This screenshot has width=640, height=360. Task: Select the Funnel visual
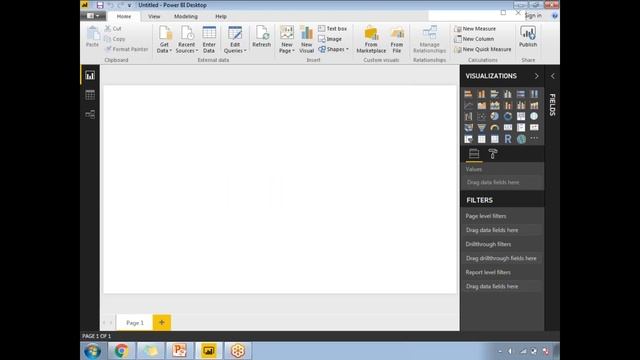coord(482,128)
